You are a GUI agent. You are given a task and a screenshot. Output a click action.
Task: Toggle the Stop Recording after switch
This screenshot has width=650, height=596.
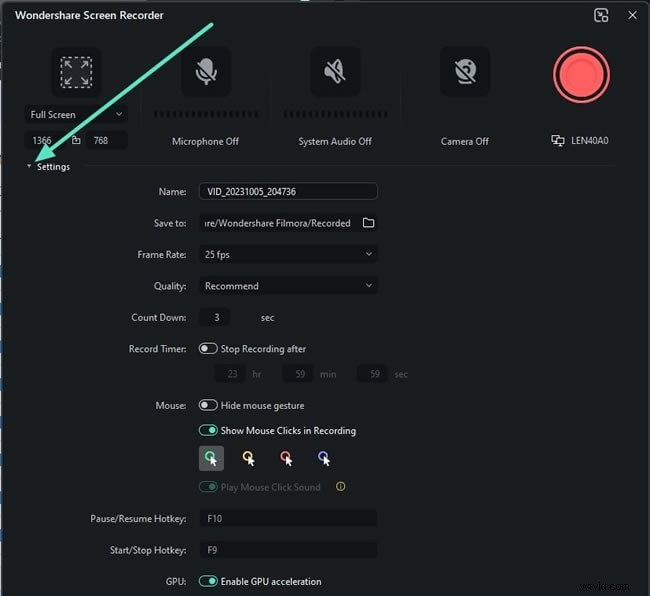point(208,349)
